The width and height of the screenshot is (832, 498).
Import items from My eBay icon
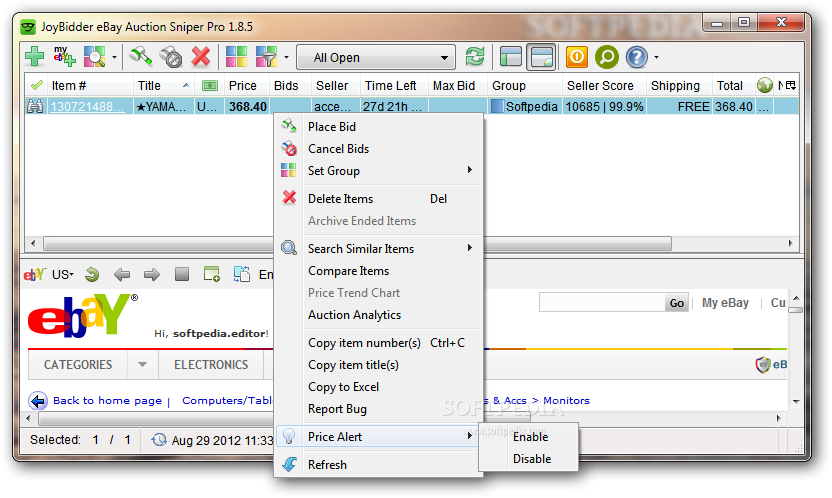[x=64, y=57]
